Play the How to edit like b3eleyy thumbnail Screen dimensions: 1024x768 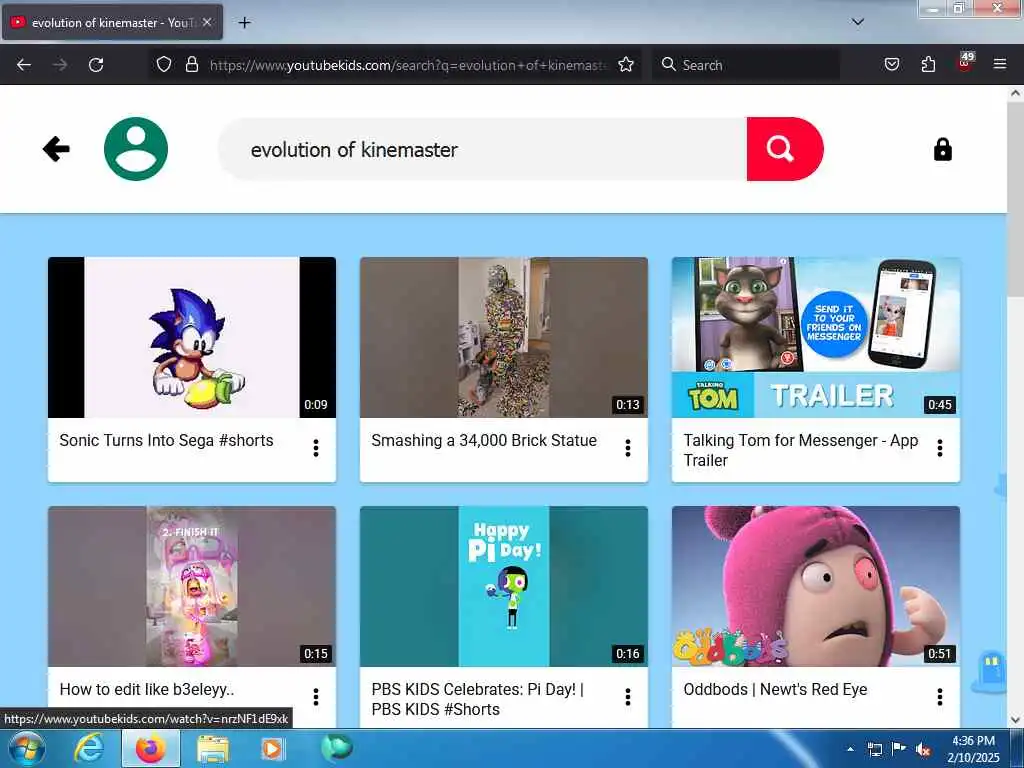click(x=192, y=586)
